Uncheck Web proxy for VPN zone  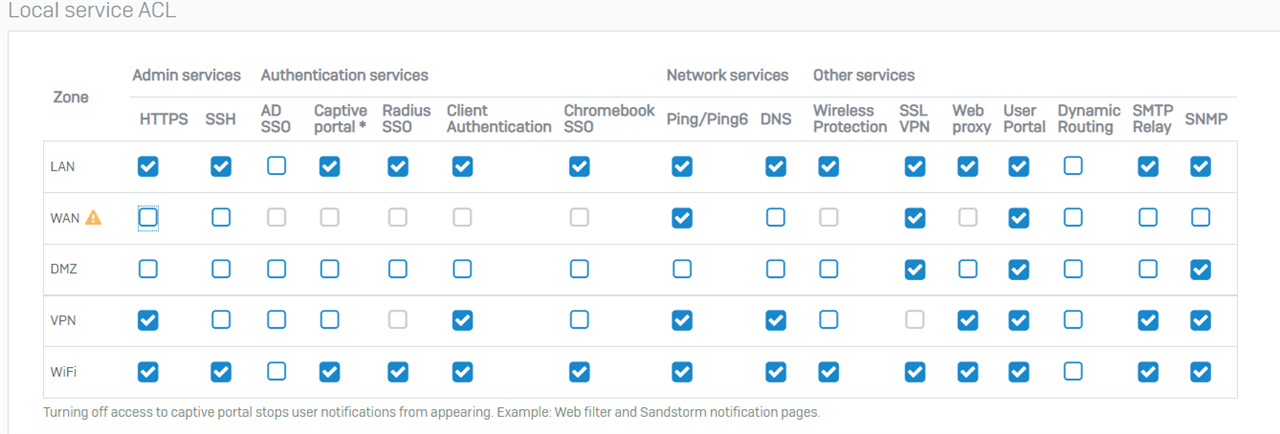[968, 320]
